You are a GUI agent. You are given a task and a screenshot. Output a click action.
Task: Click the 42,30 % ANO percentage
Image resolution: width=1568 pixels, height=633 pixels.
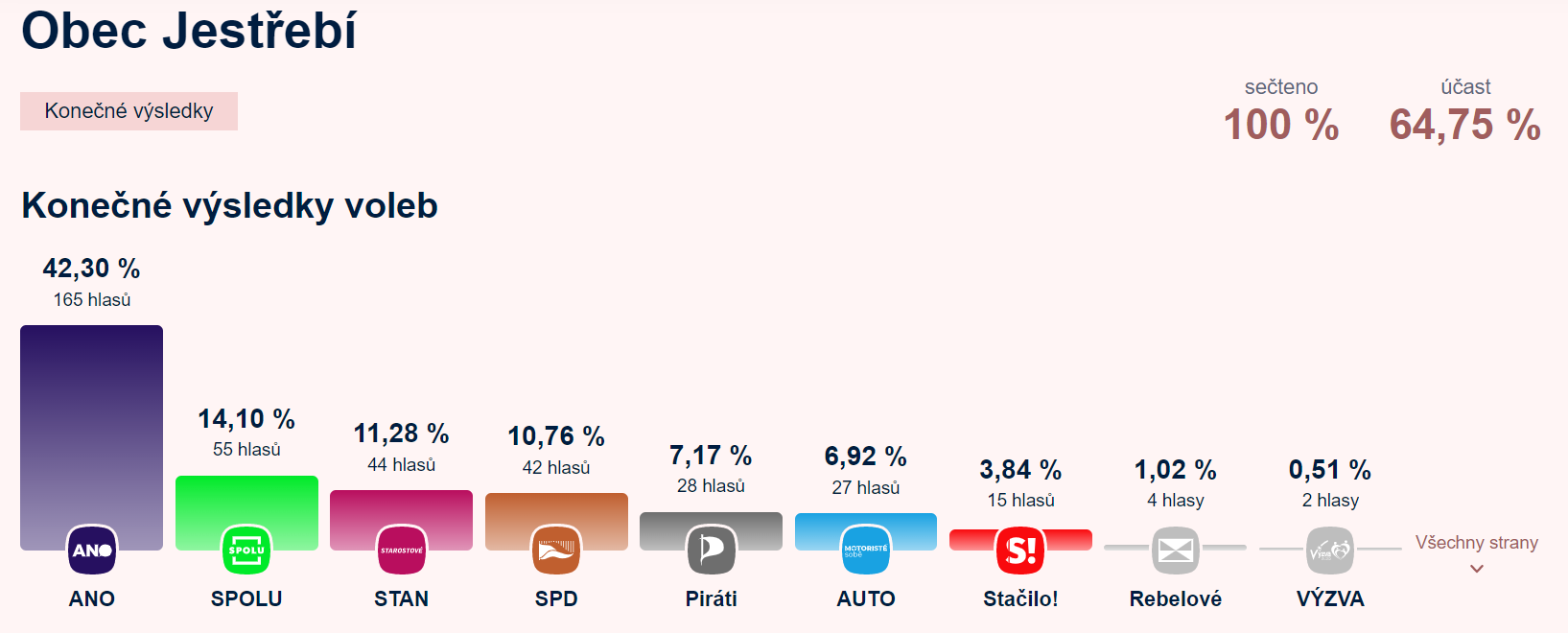[92, 269]
